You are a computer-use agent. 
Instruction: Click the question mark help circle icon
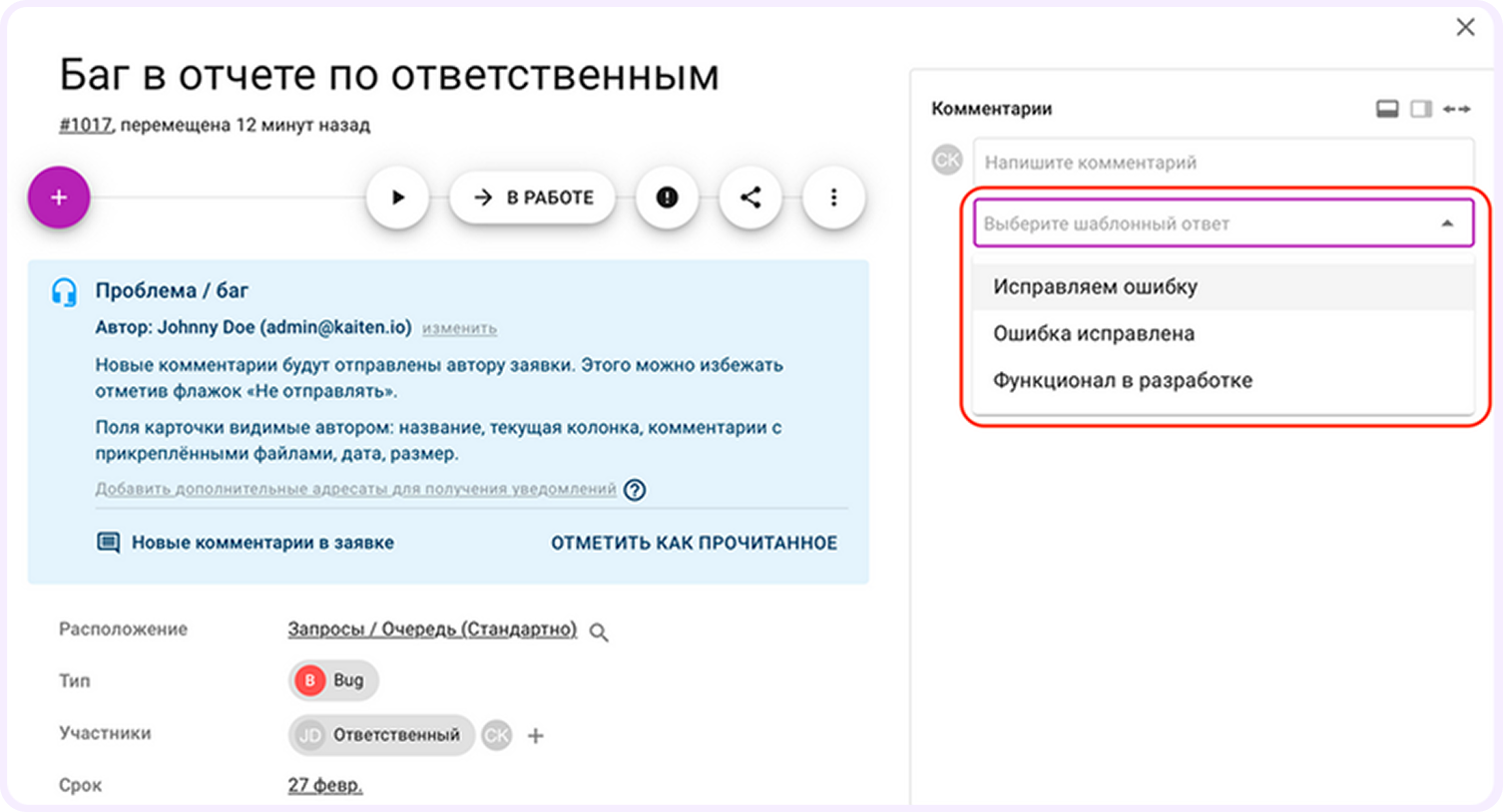click(635, 490)
